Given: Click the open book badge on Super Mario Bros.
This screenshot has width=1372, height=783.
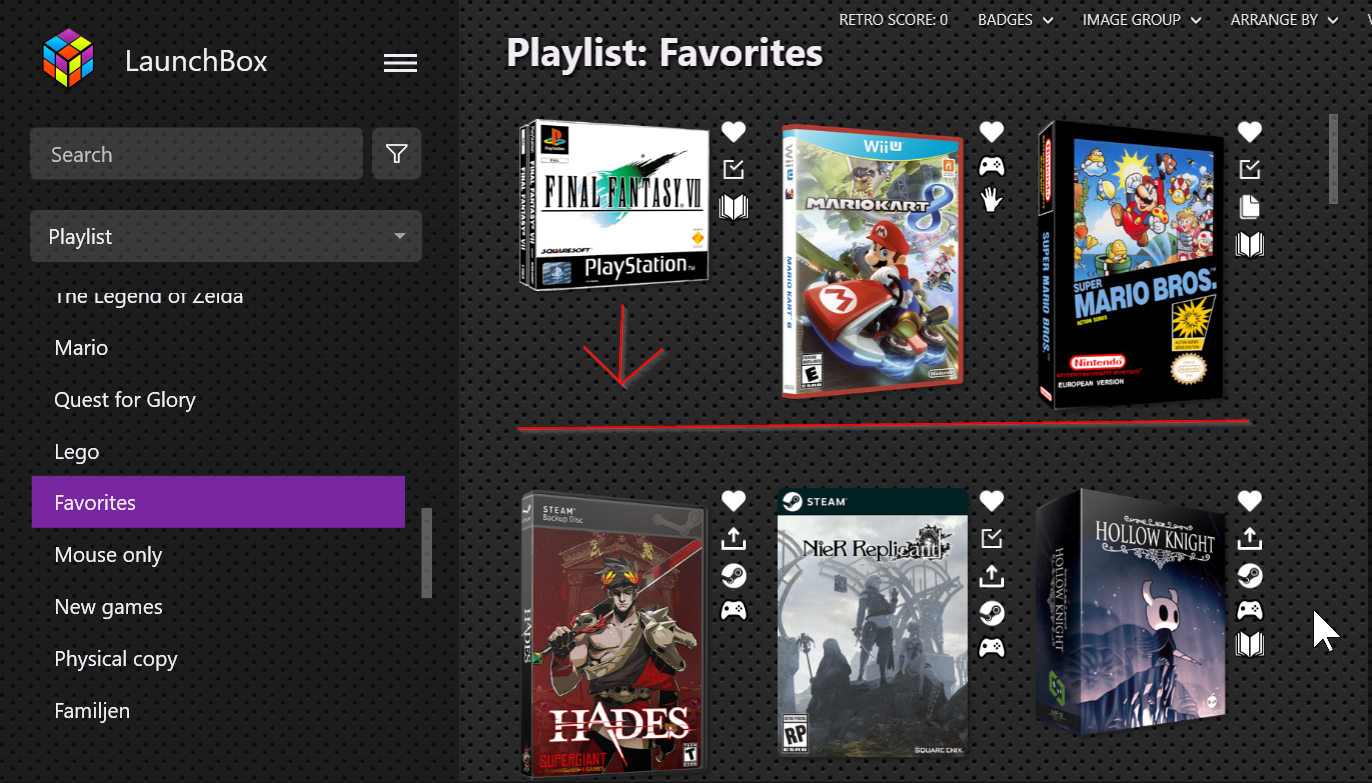Looking at the screenshot, I should click(x=1250, y=245).
